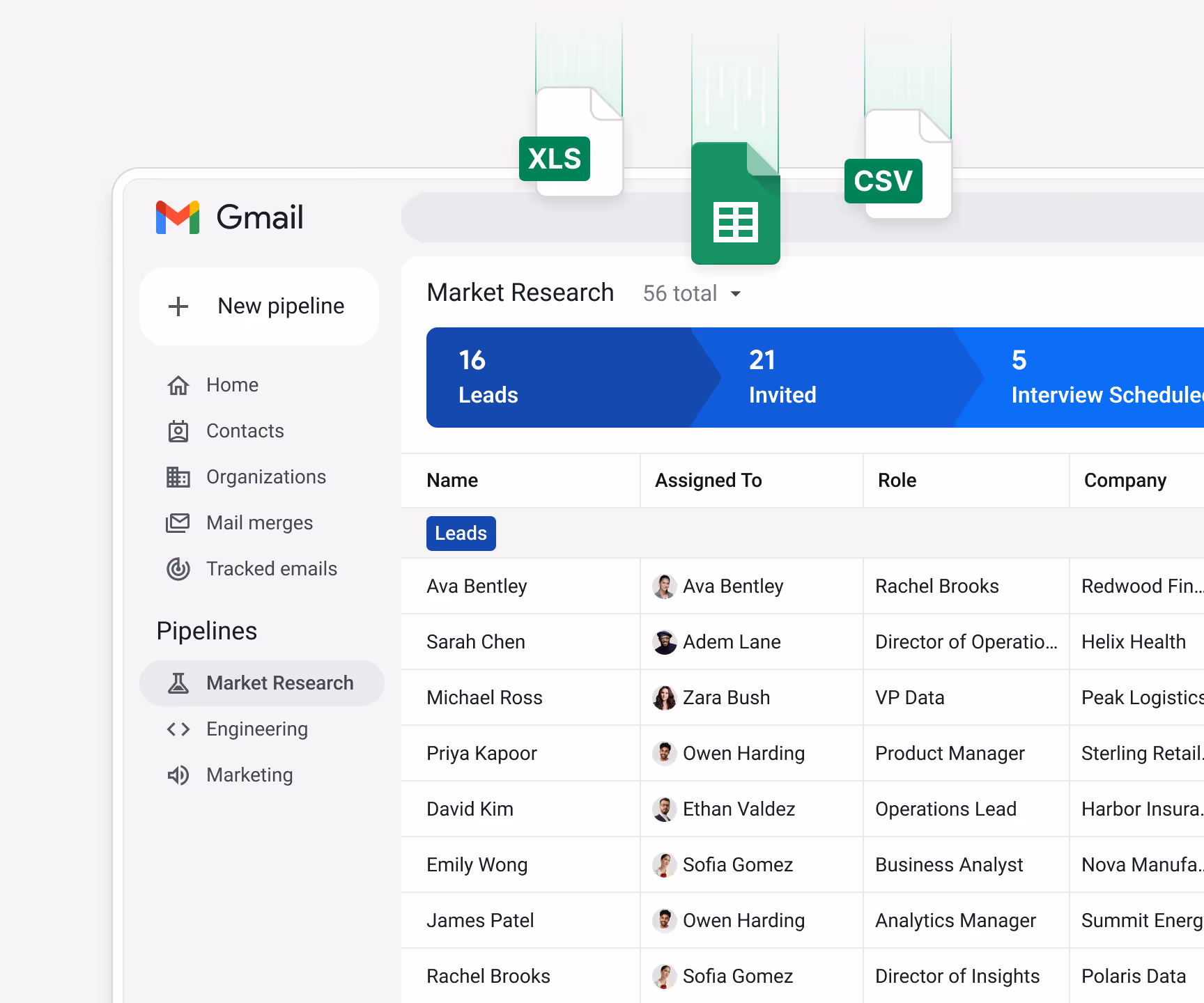Click the Market Research flask icon
Screen dimensions: 1204x1003
[178, 683]
